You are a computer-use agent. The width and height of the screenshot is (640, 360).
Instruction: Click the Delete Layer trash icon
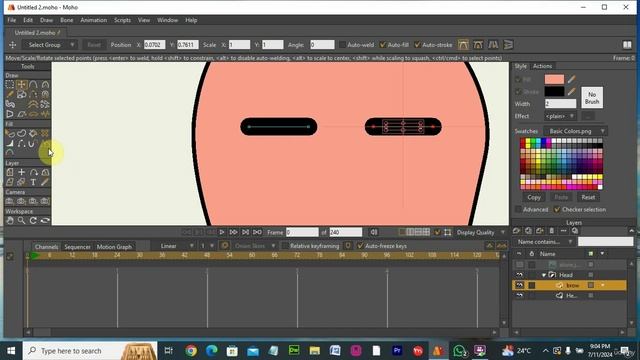pos(552,231)
